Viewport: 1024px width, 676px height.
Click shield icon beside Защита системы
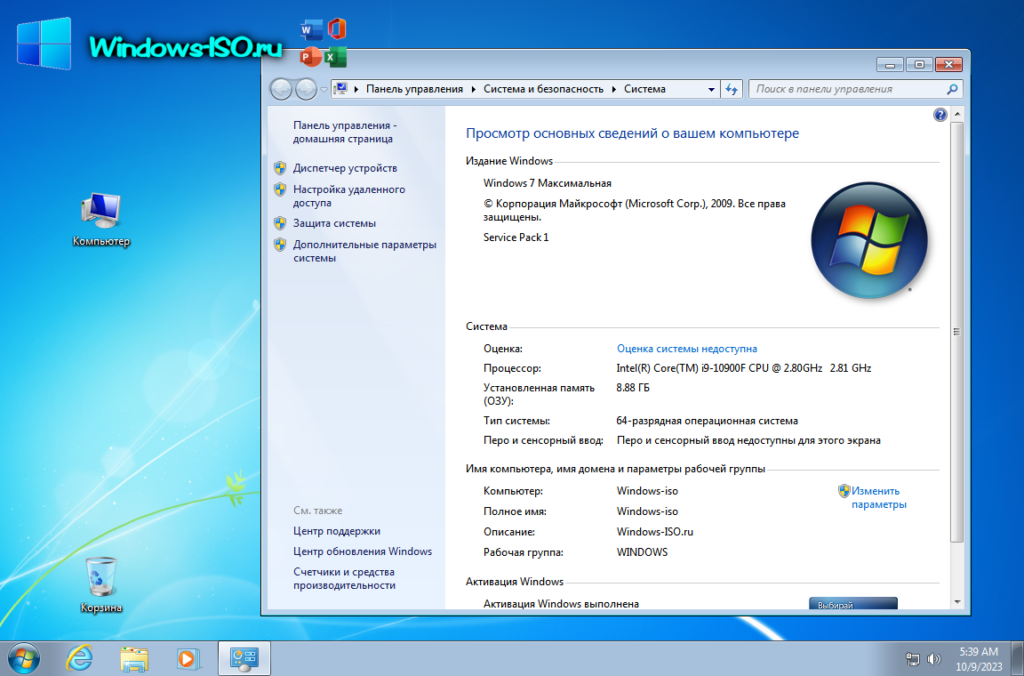[x=280, y=223]
